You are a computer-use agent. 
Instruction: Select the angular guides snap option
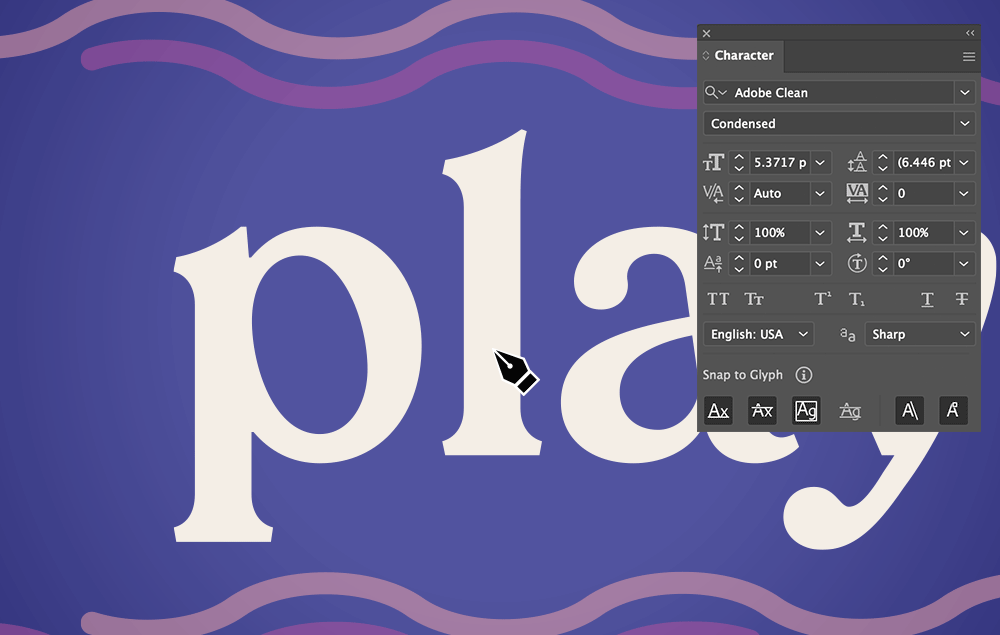point(909,410)
